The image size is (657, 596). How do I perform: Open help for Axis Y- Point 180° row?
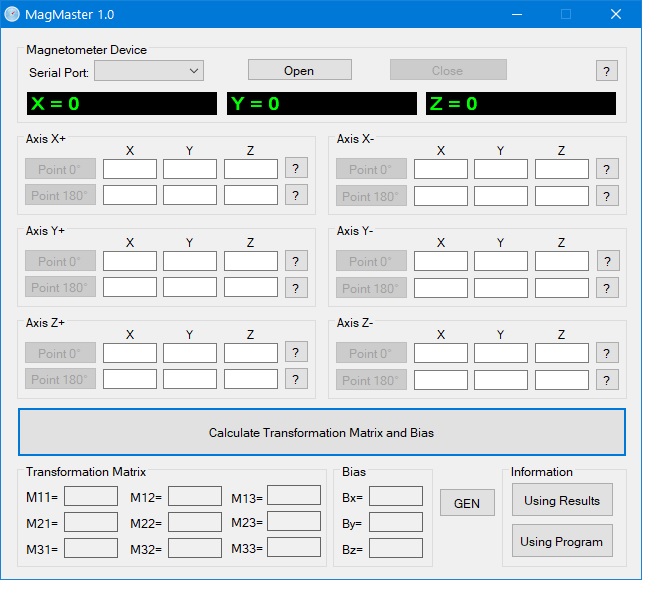607,288
